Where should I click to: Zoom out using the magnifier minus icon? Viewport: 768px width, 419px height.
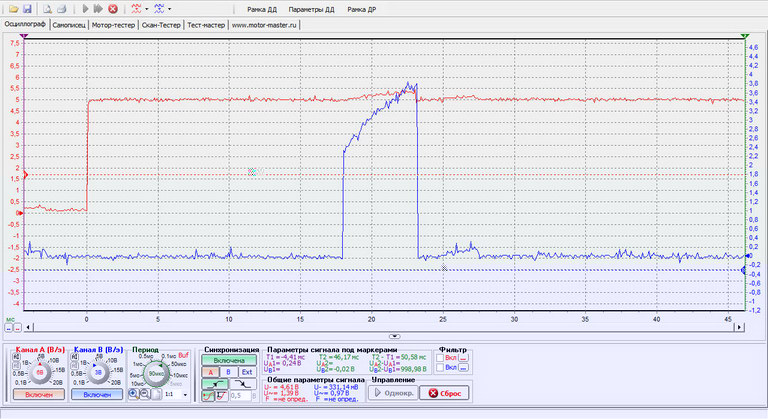pos(143,395)
